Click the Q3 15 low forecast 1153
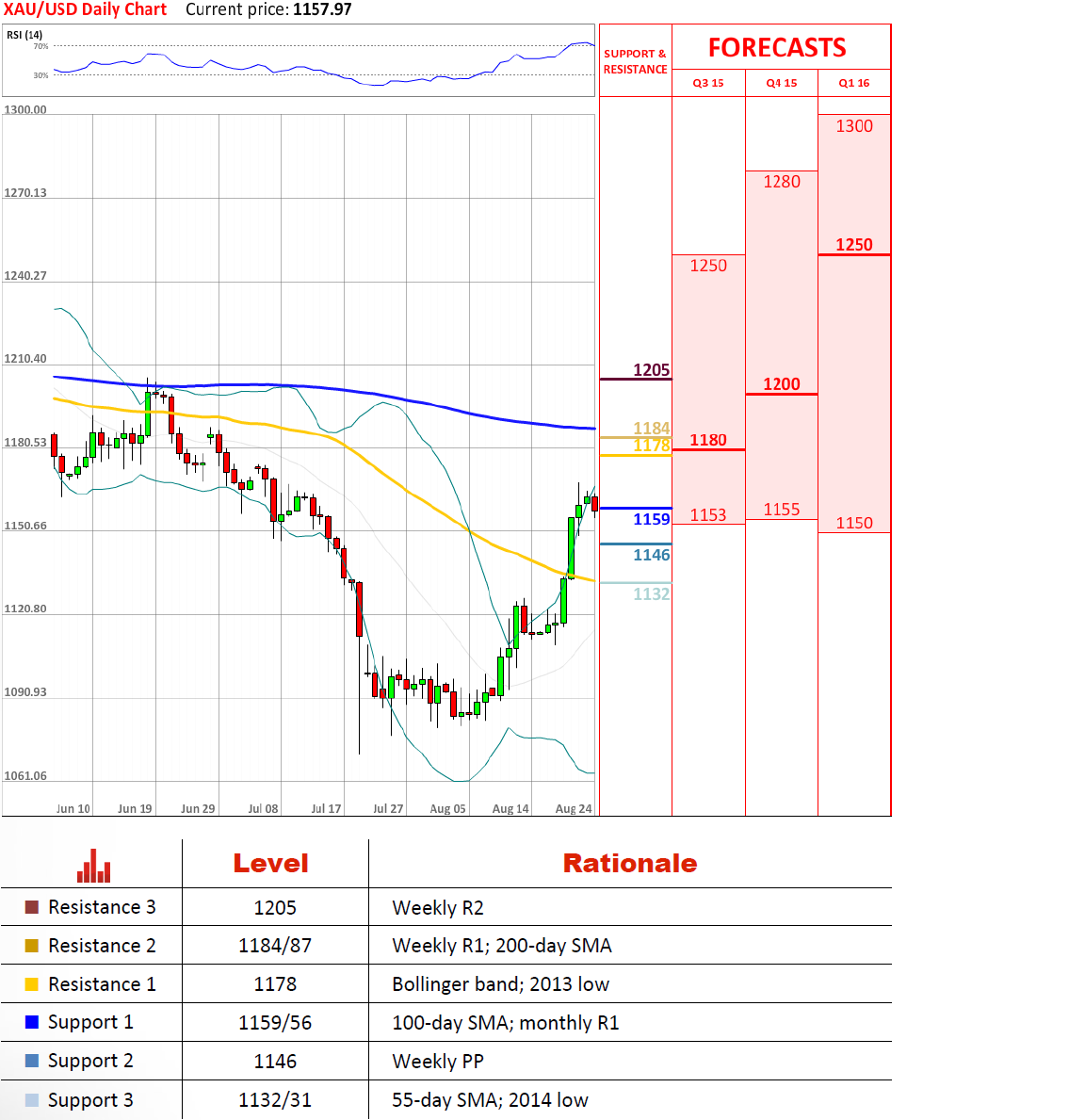 click(x=708, y=515)
